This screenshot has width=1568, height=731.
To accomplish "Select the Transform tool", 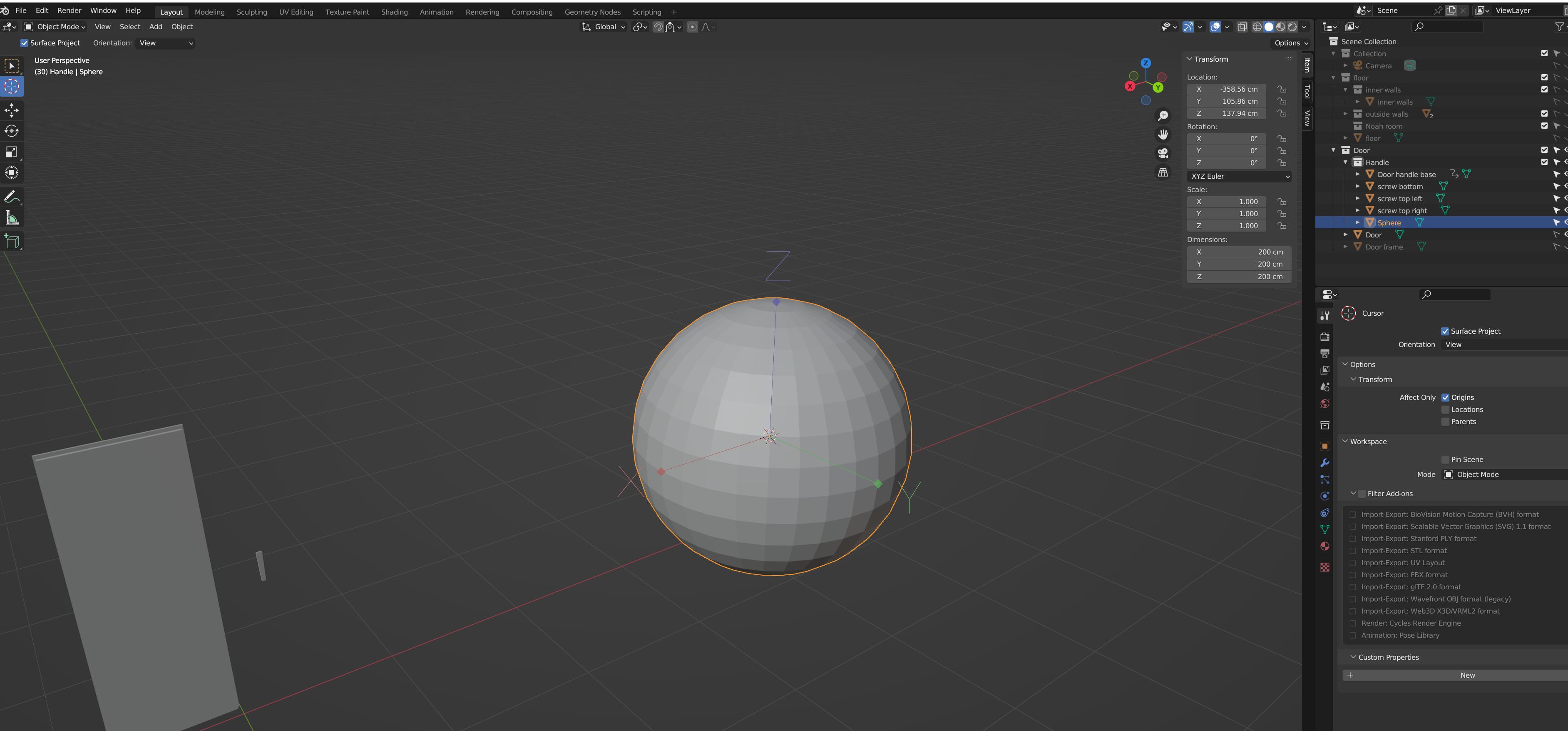I will click(12, 172).
